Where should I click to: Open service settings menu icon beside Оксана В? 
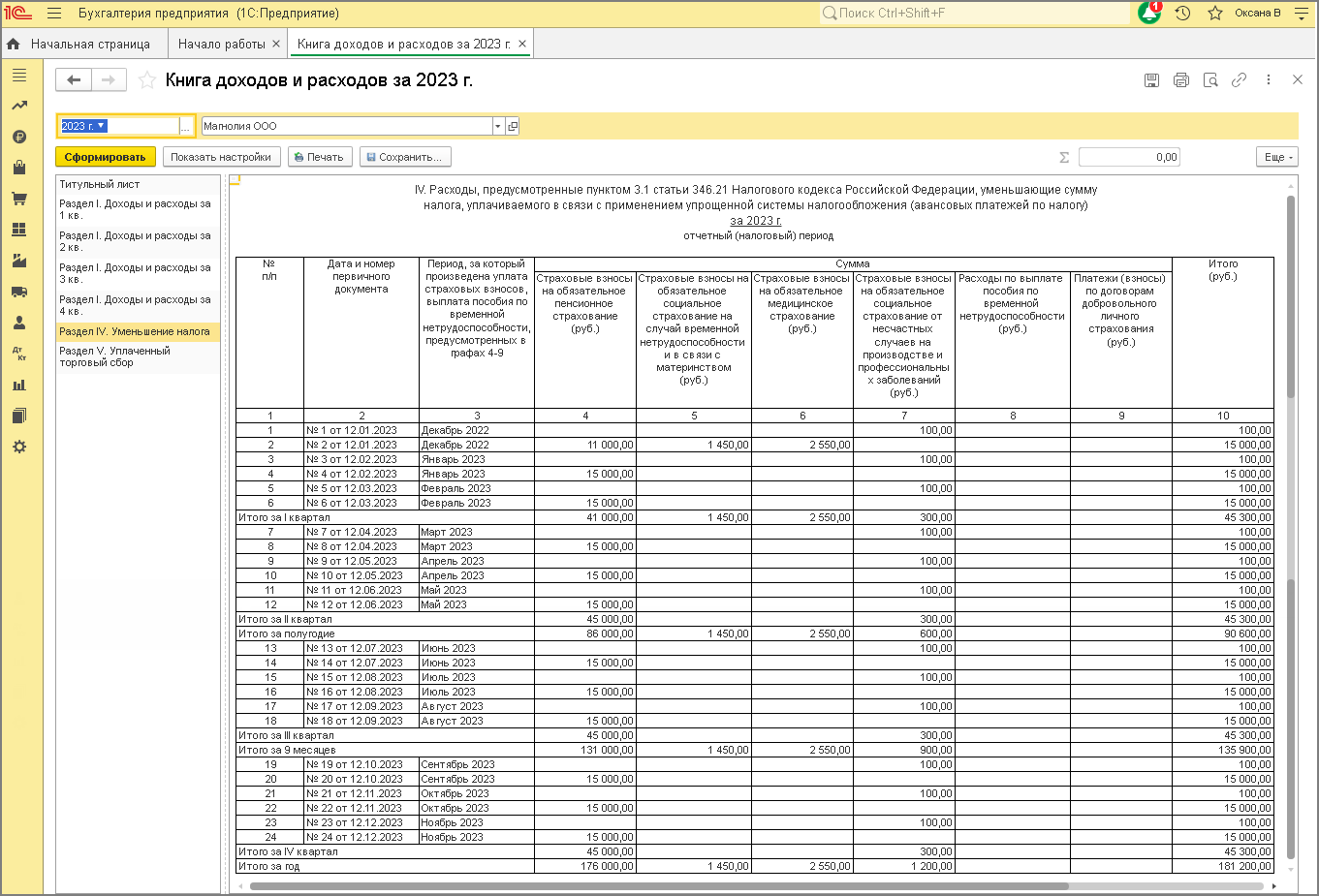pos(1302,14)
